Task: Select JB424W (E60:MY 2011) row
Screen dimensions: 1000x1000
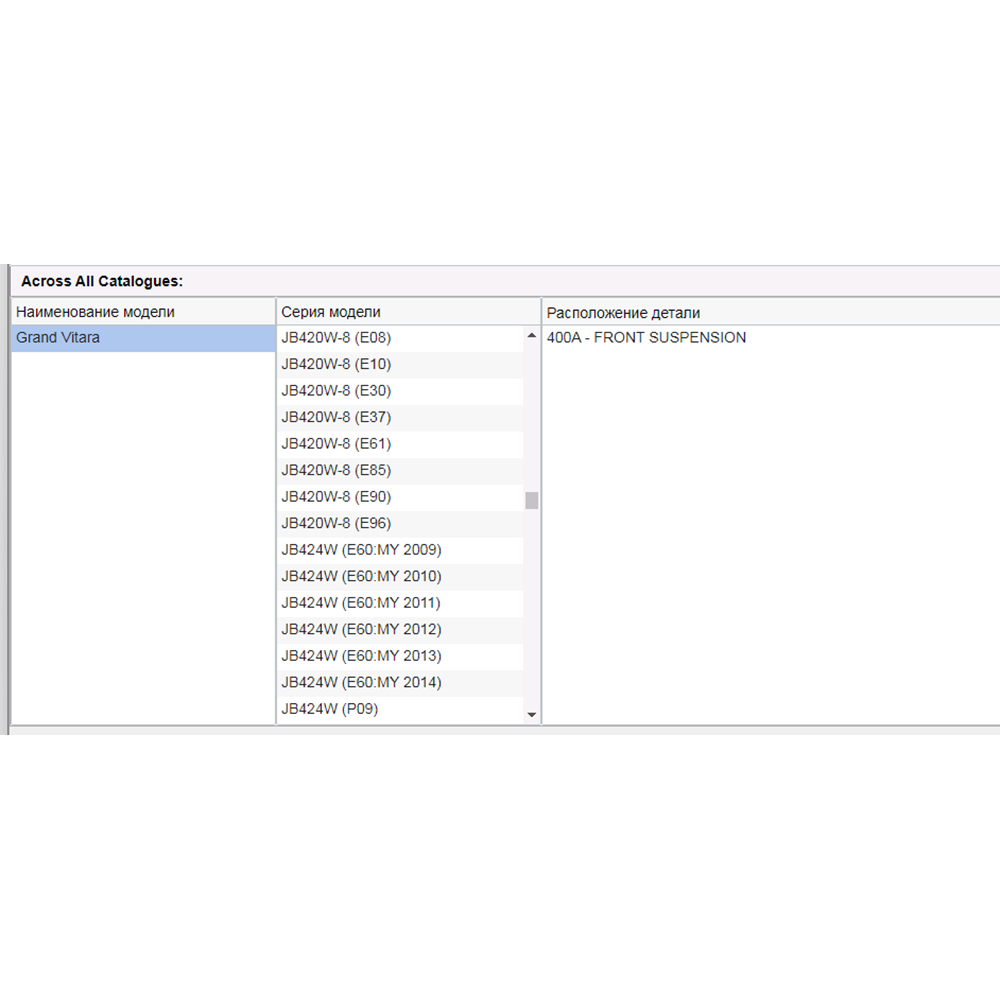Action: click(361, 603)
